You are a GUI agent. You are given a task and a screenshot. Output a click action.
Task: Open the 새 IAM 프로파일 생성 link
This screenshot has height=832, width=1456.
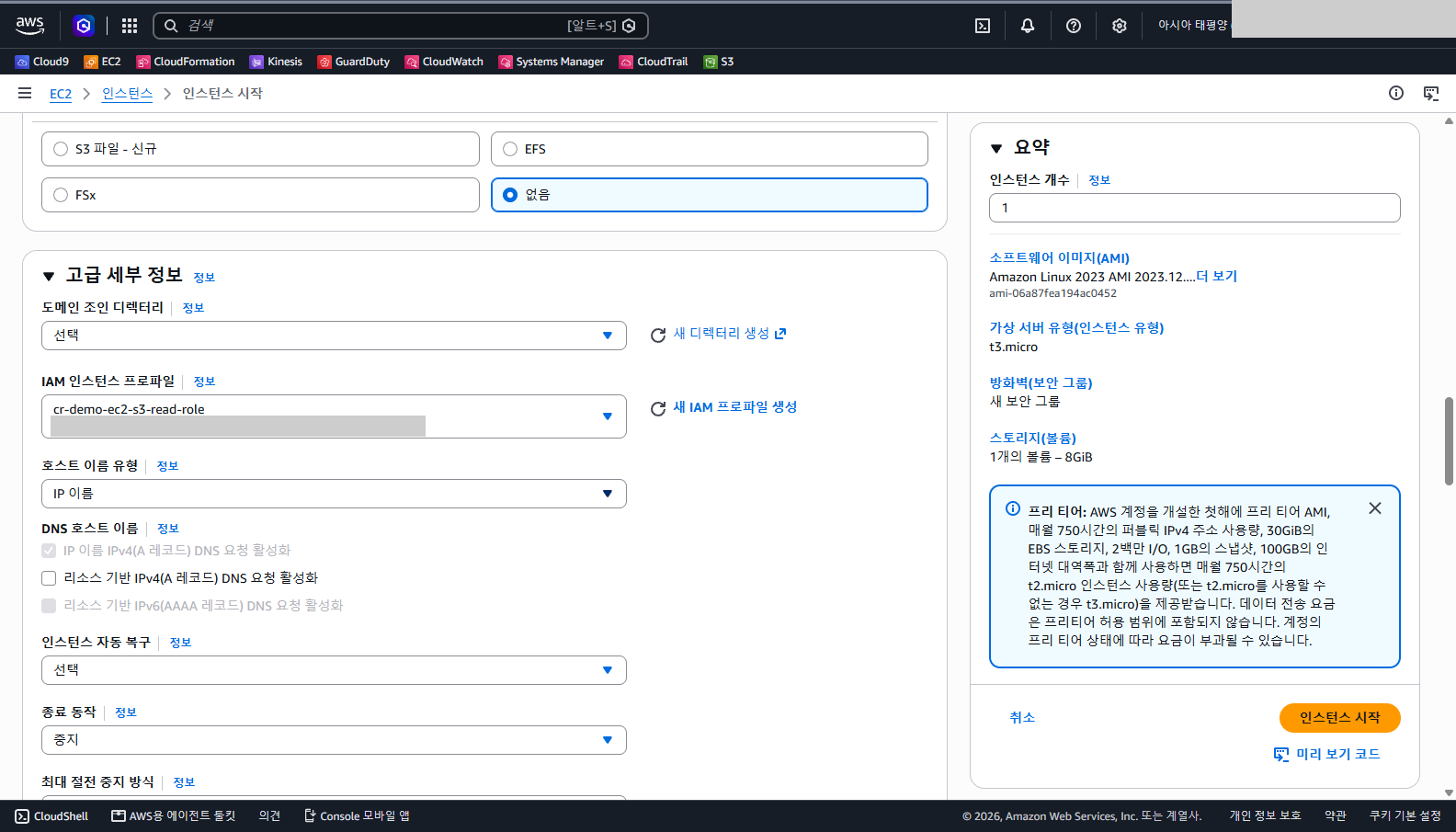click(735, 407)
